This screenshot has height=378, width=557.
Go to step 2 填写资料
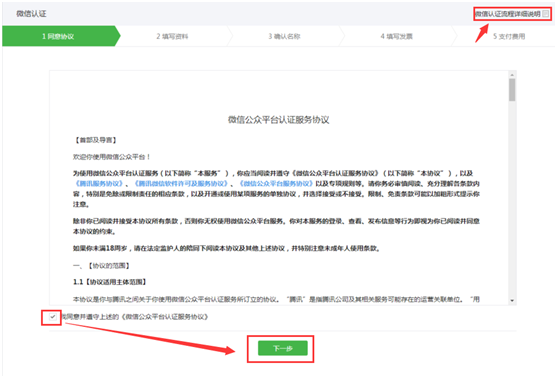coord(173,36)
